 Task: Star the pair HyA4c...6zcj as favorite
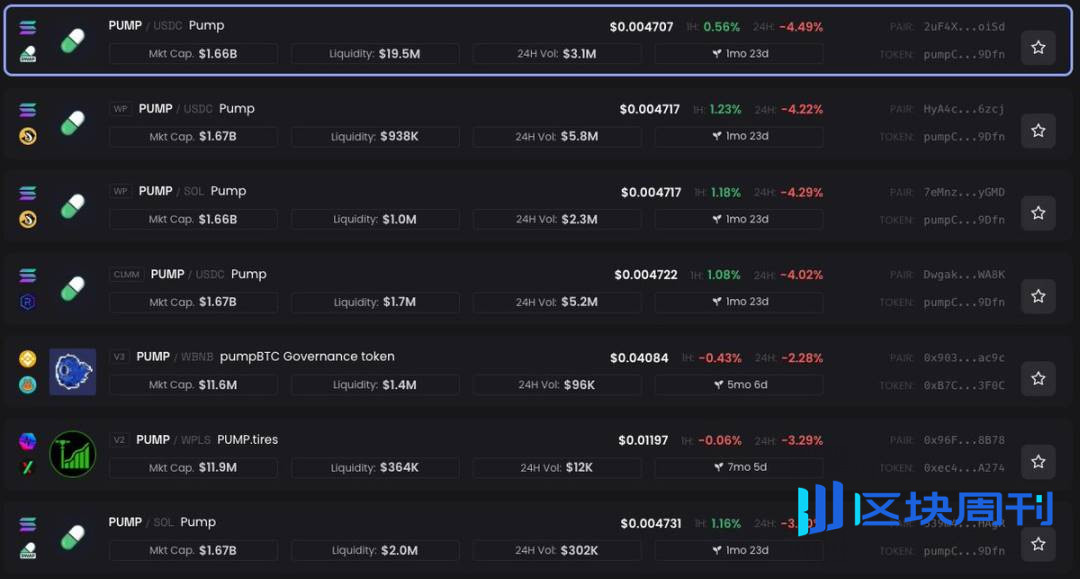pyautogui.click(x=1038, y=130)
